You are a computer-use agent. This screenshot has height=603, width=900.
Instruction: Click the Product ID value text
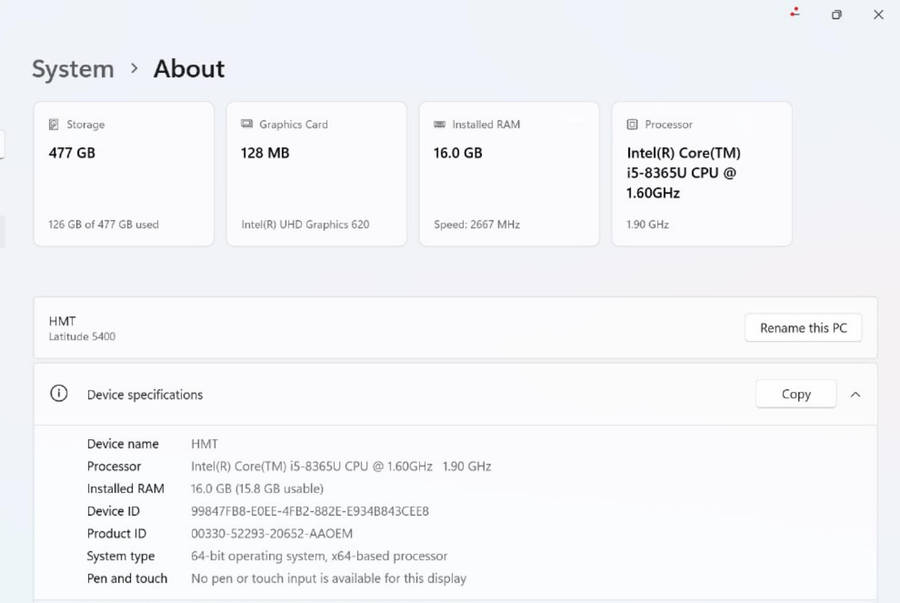272,533
